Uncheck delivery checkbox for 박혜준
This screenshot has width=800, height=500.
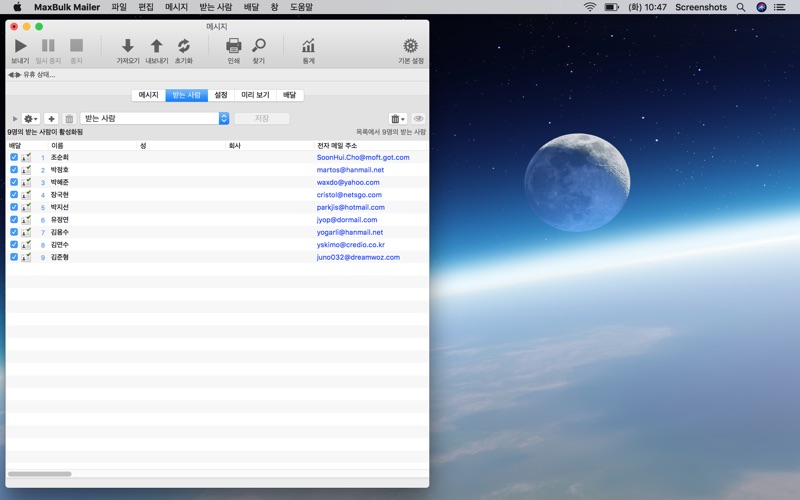point(14,182)
